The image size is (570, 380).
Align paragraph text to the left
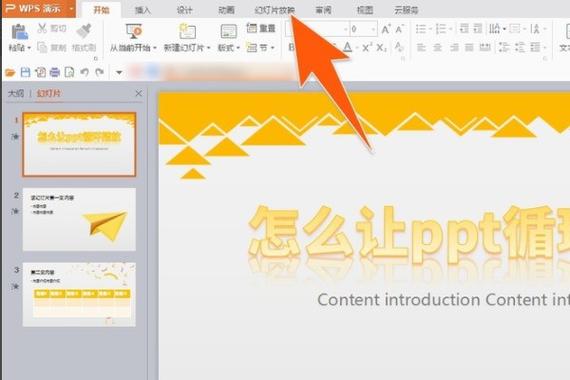421,47
